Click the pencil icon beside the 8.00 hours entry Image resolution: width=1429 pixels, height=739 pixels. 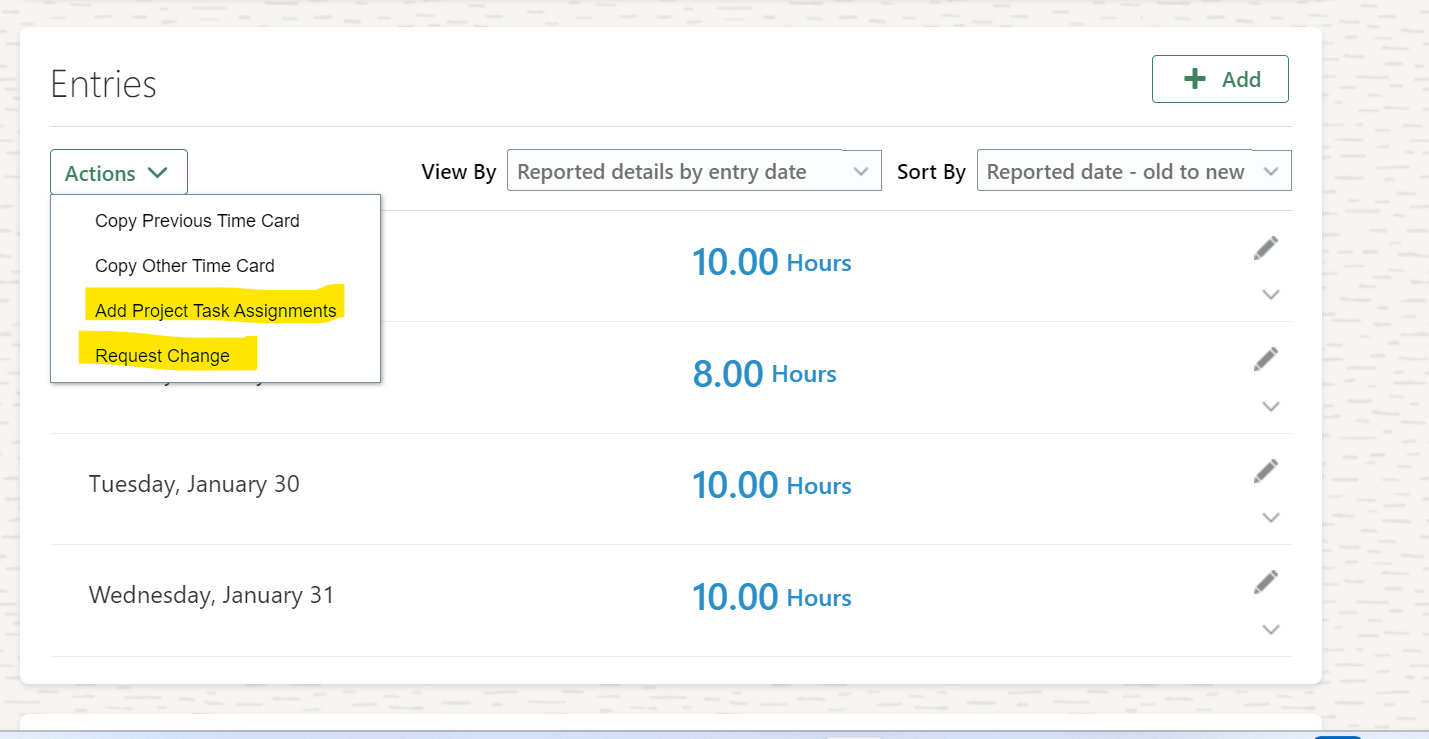point(1265,358)
